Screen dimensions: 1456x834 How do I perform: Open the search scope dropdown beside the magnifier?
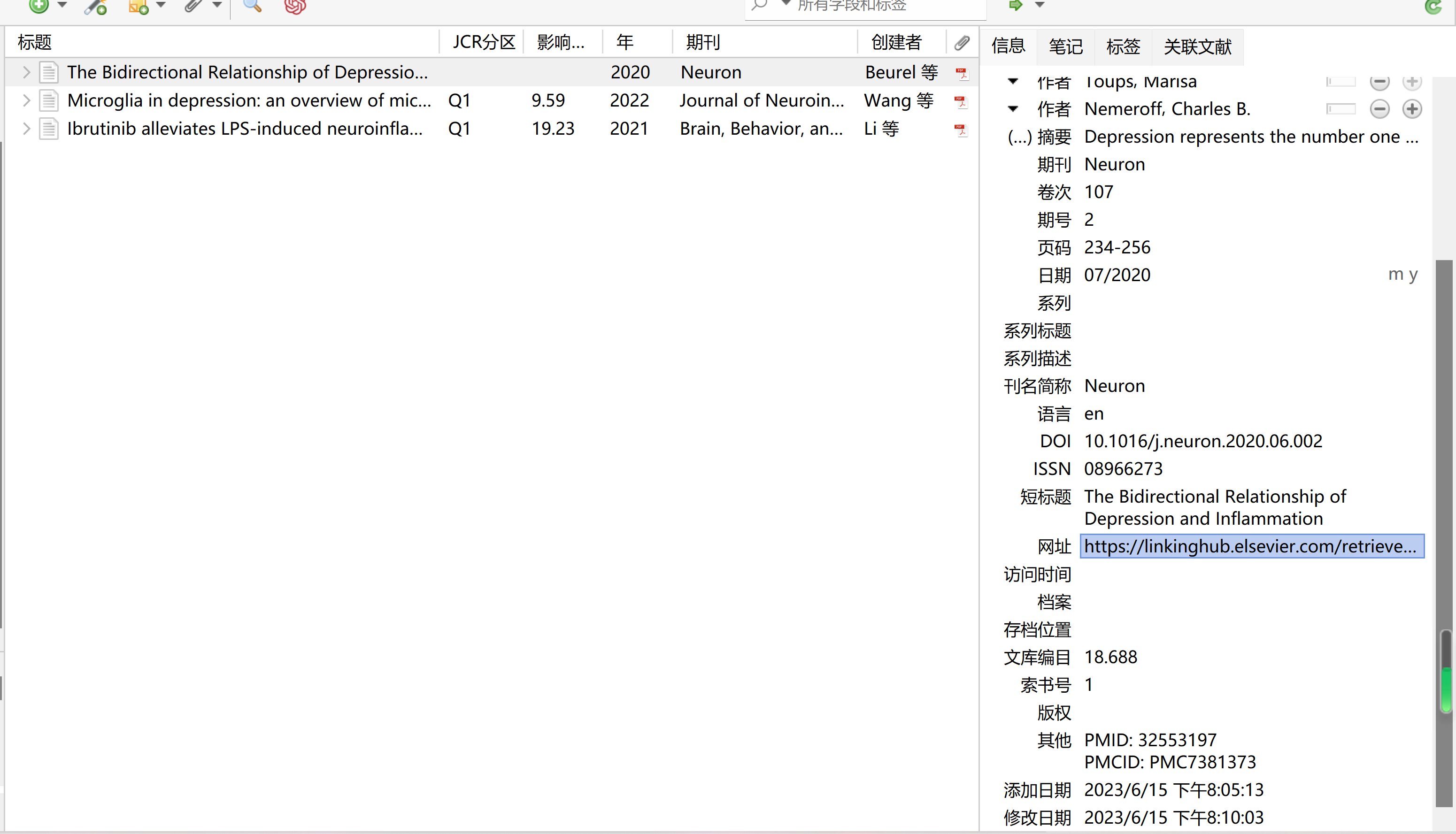[x=785, y=3]
